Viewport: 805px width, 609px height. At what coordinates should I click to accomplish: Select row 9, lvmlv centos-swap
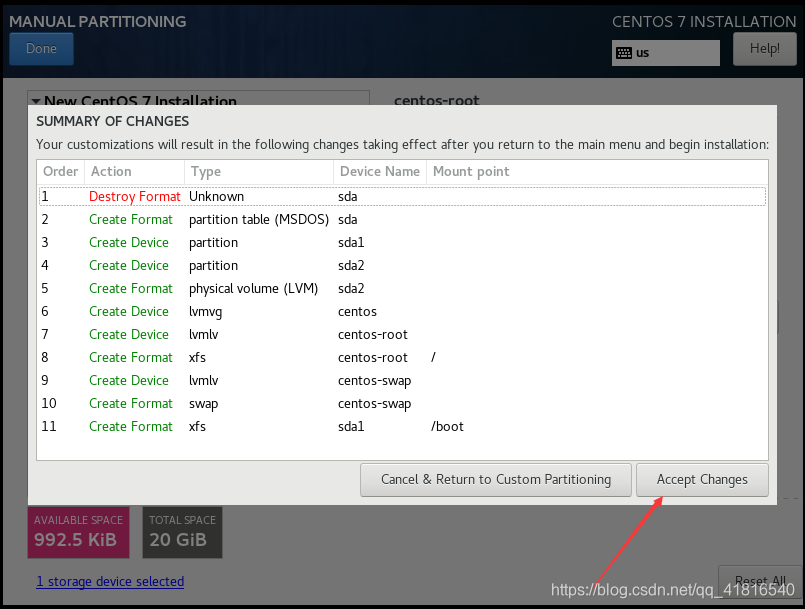402,380
